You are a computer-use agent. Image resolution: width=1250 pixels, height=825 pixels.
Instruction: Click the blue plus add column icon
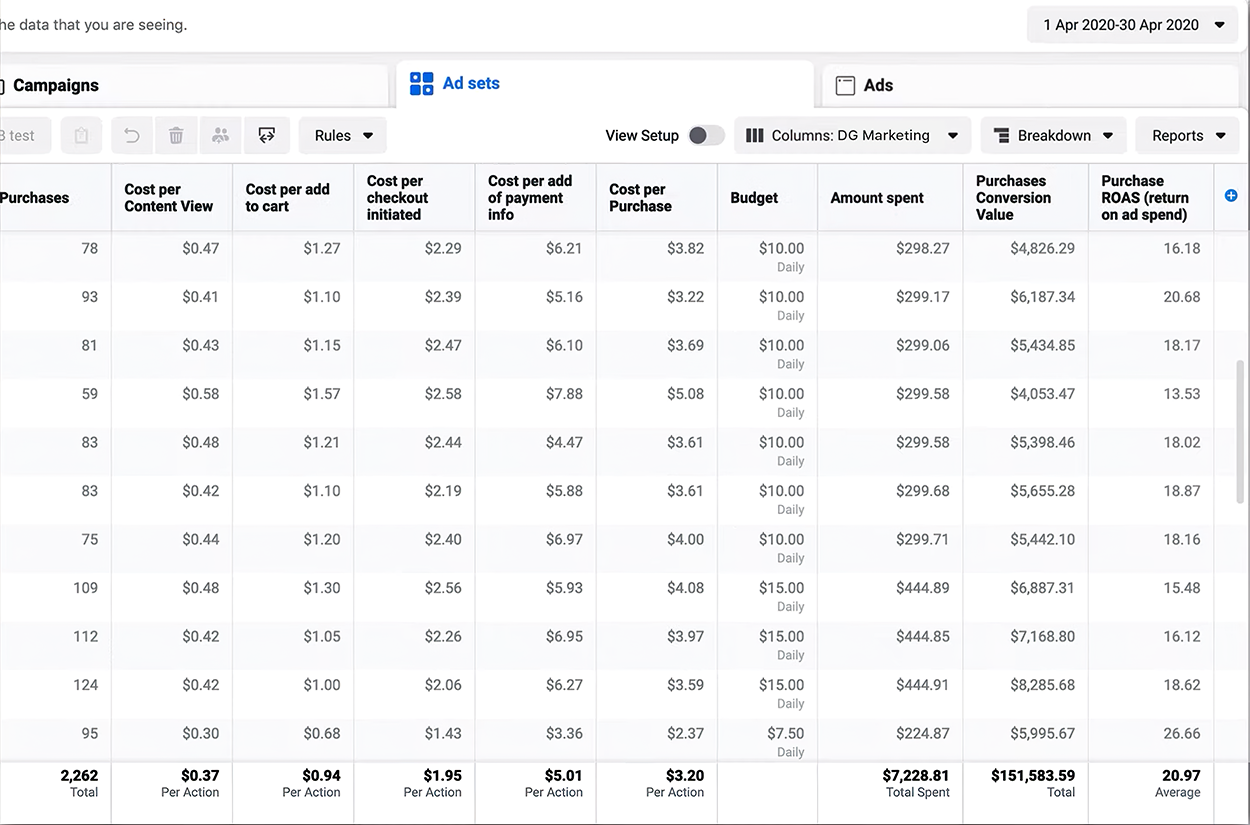coord(1231,196)
